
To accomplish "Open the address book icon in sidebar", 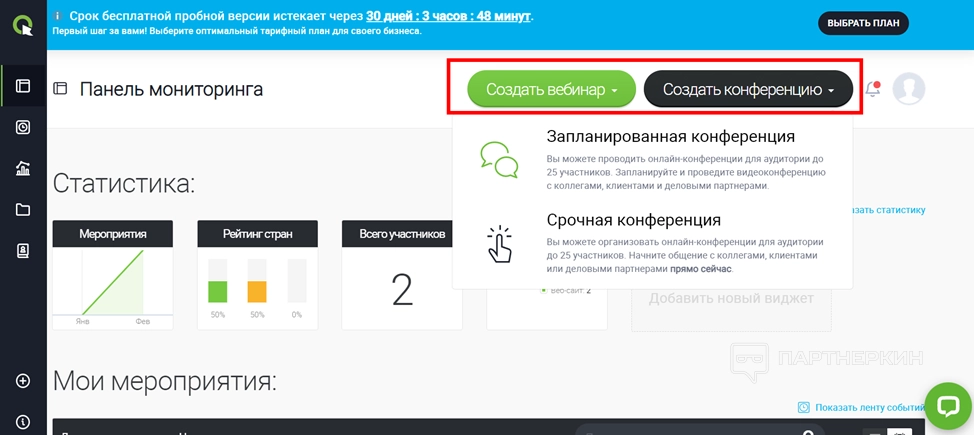I will click(23, 251).
